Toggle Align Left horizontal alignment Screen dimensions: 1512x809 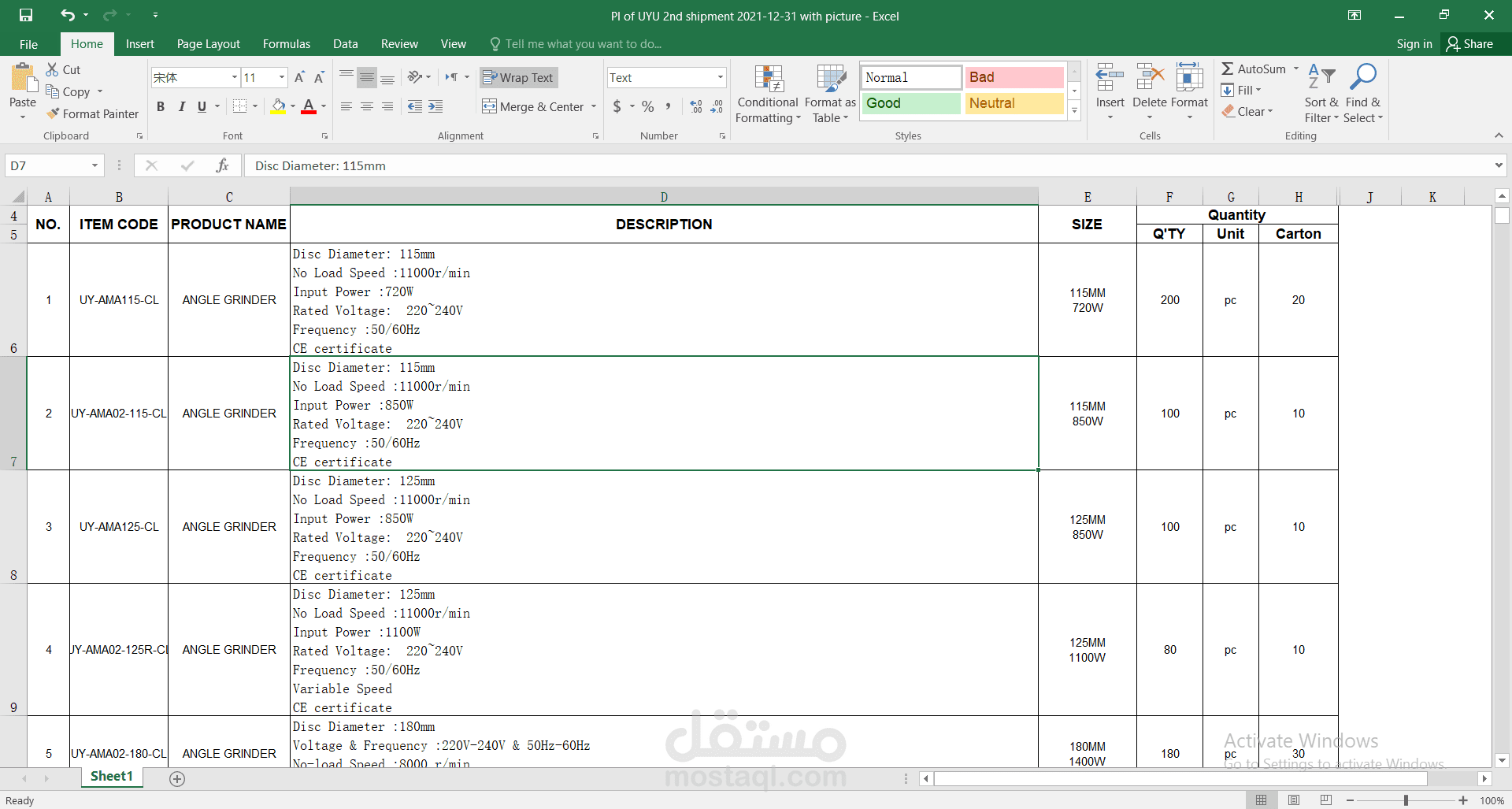coord(346,106)
